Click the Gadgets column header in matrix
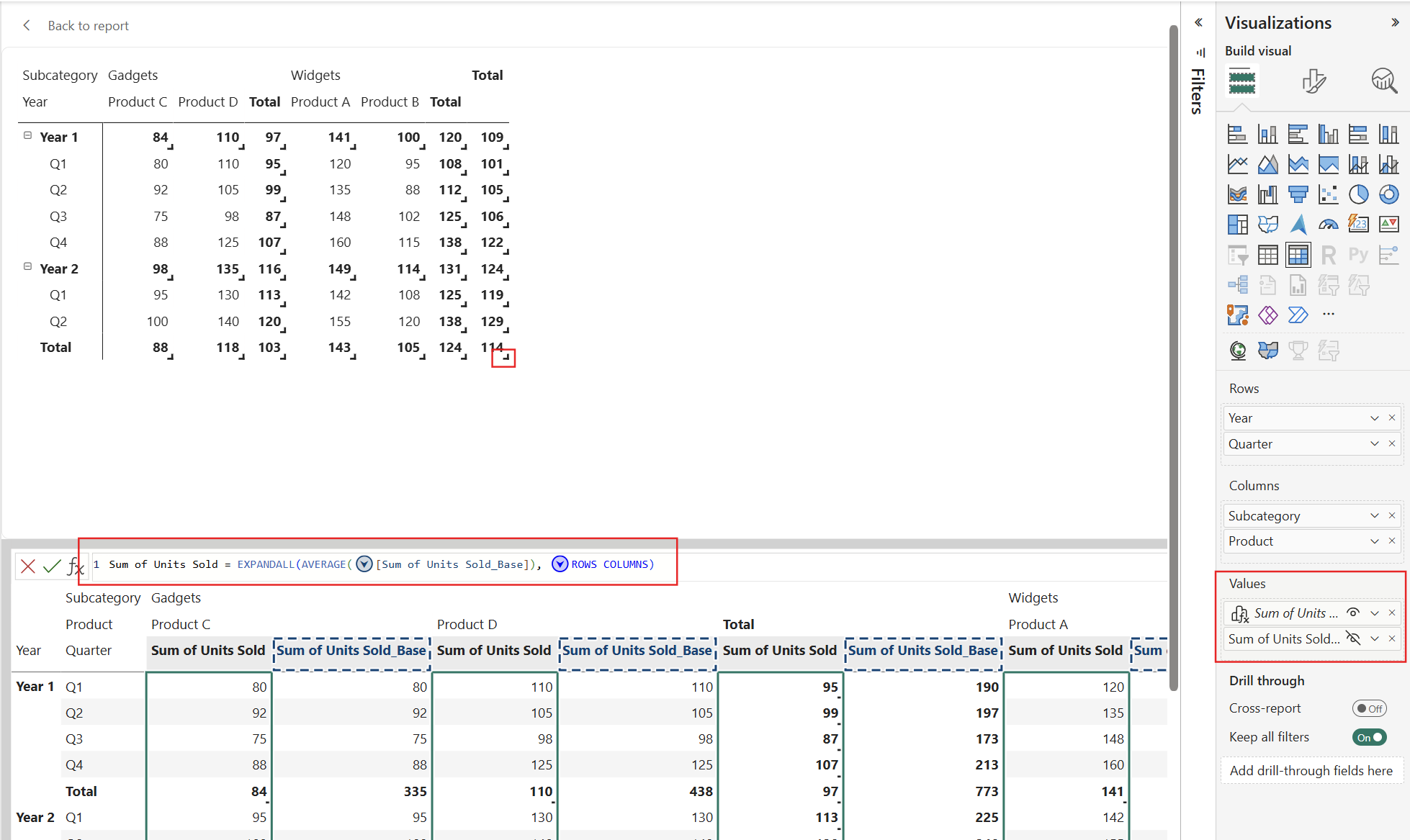 click(x=133, y=76)
